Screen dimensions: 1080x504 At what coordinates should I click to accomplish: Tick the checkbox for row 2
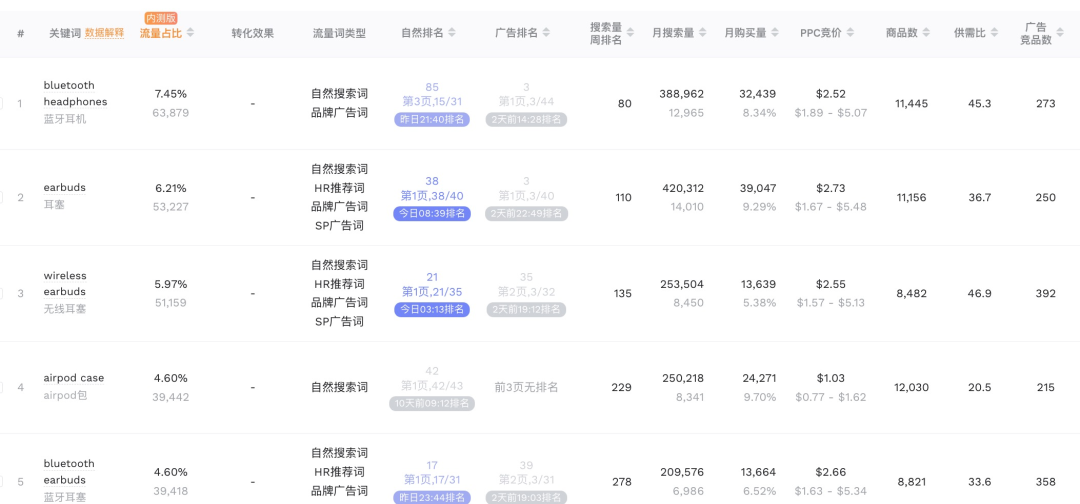coord(2,197)
